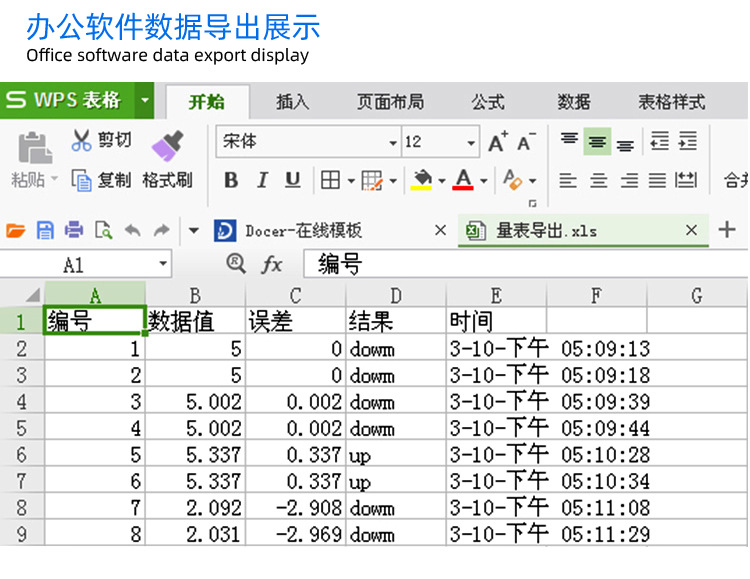
Task: Select the Format Painter brush
Action: pos(167,145)
